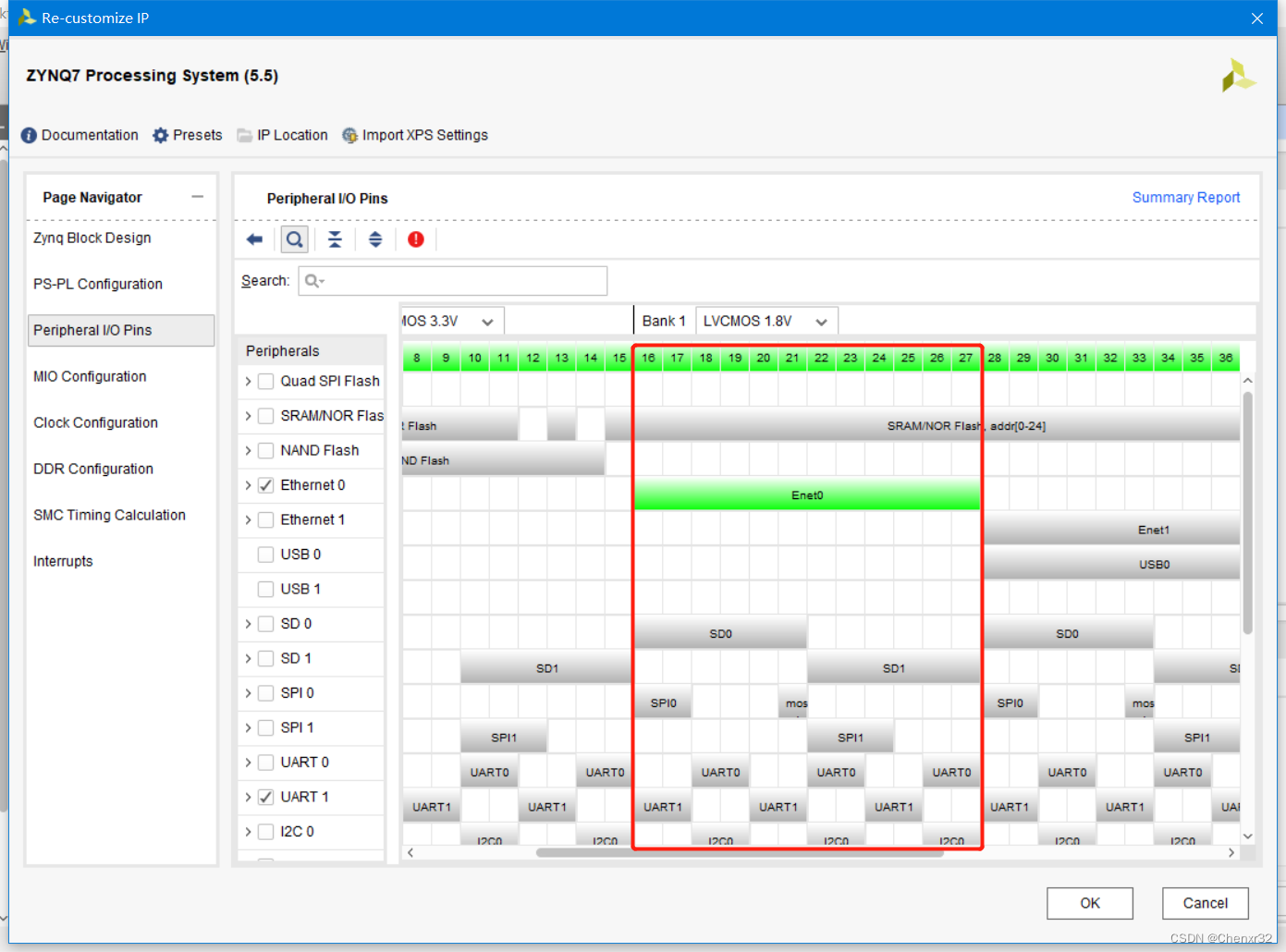
Task: Click scroll up arrow of pin grid
Action: [1247, 380]
